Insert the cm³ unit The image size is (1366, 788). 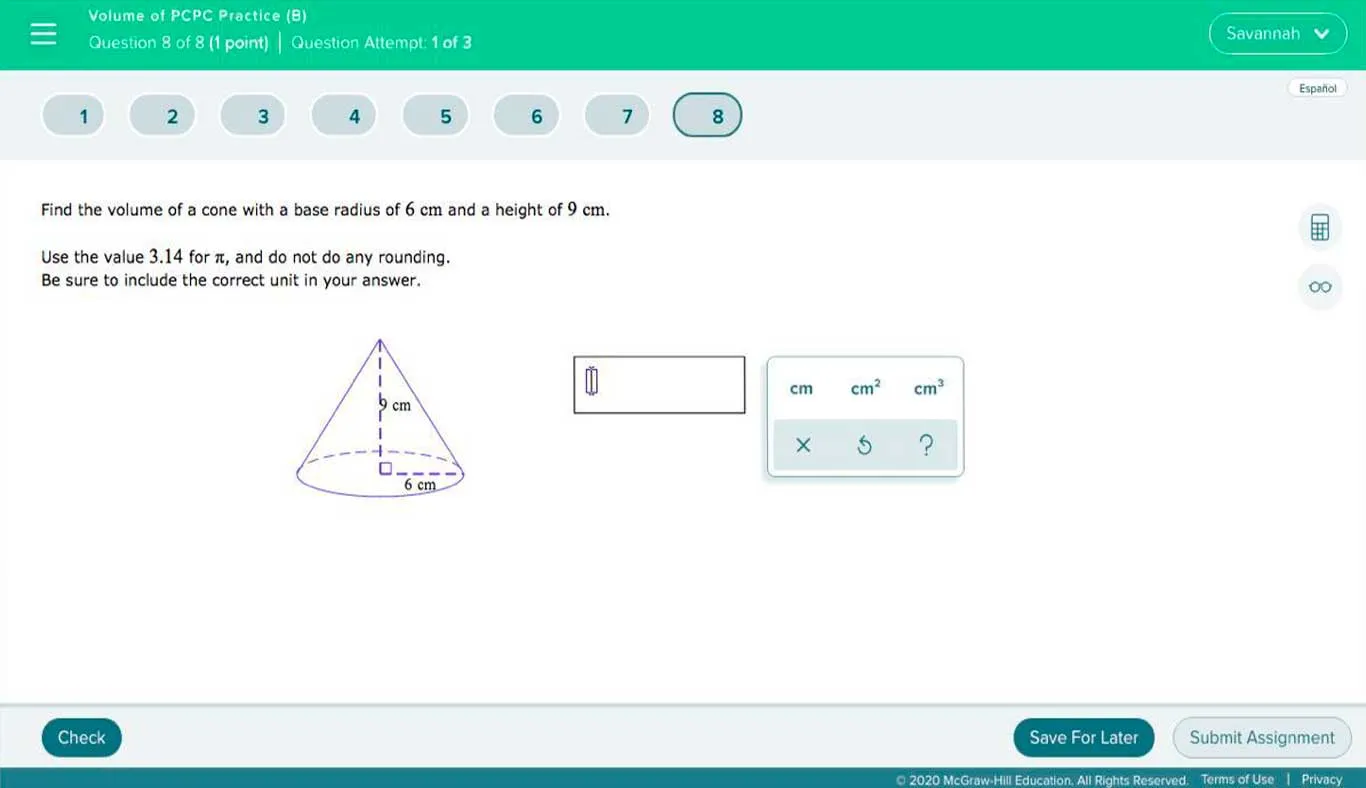[928, 388]
